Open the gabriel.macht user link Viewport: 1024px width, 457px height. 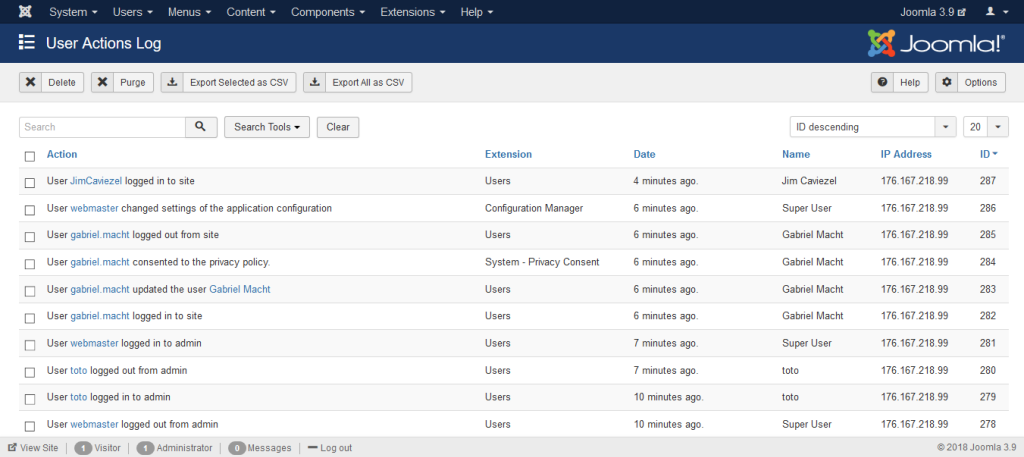(x=100, y=235)
